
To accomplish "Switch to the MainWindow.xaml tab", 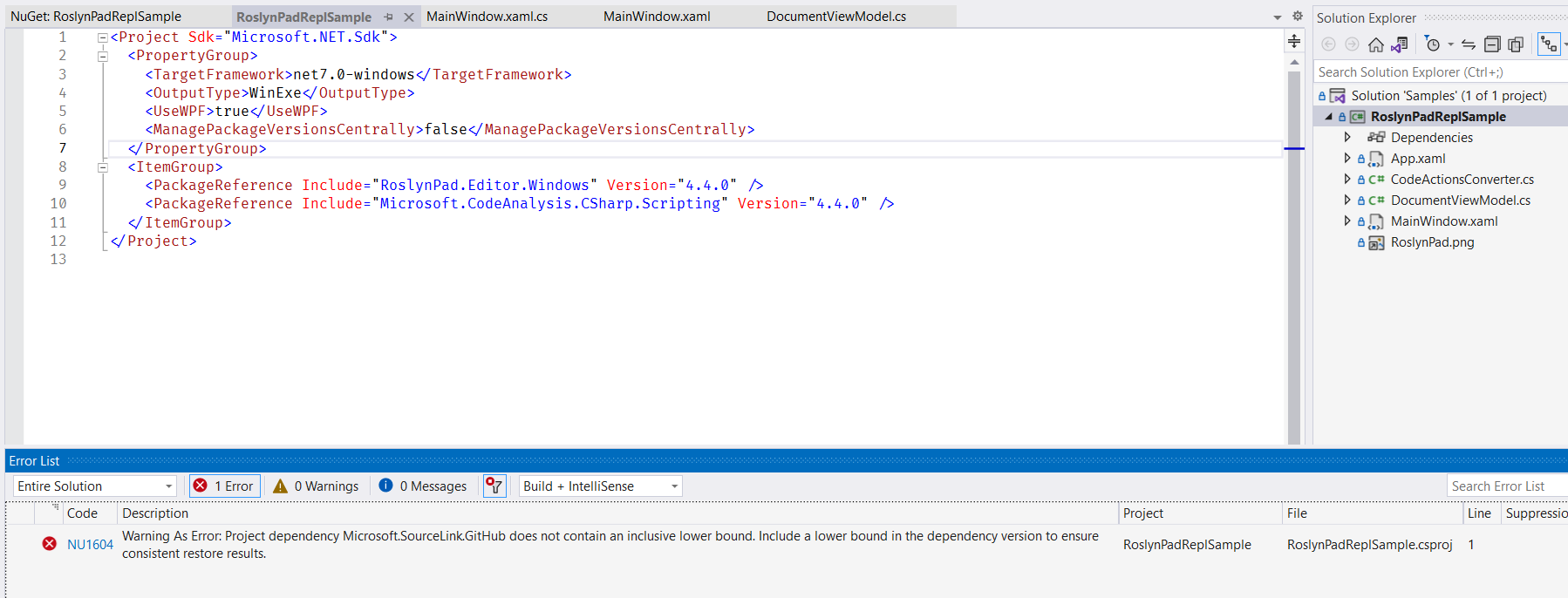I will [657, 17].
